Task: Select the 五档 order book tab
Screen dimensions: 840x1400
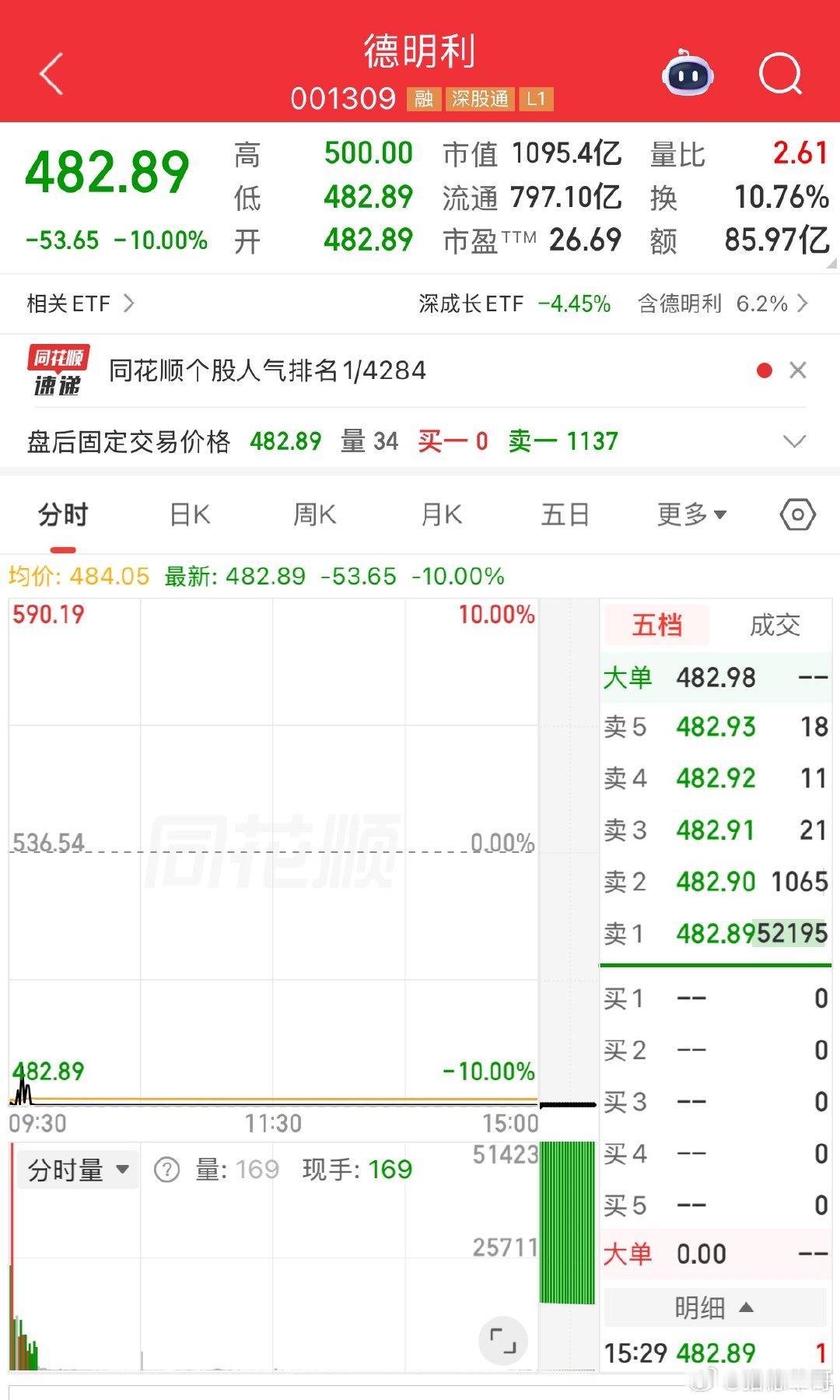Action: [656, 625]
